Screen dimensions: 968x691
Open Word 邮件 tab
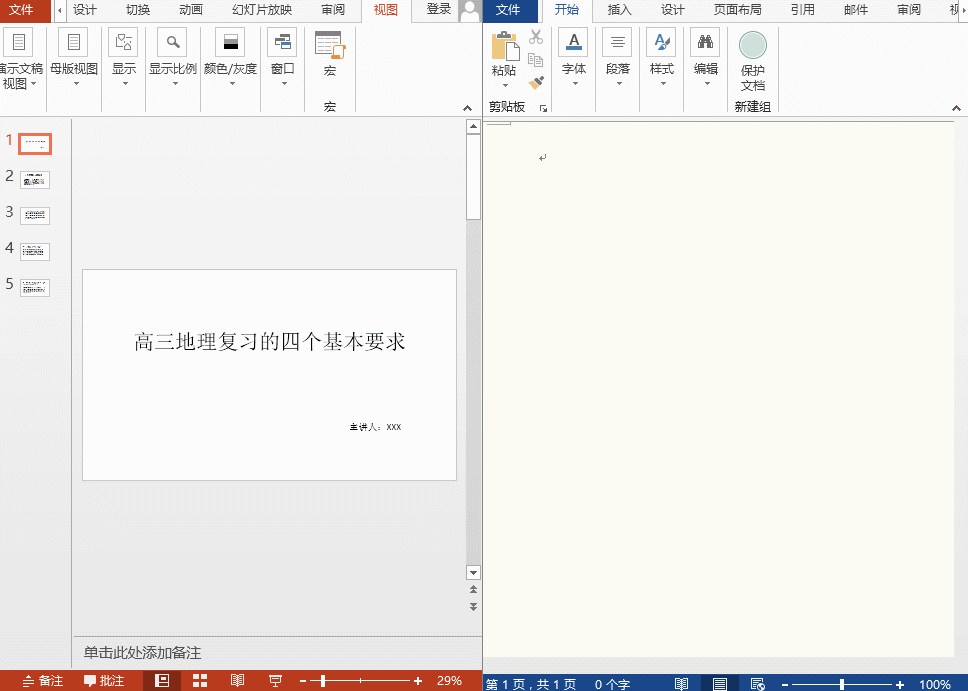856,10
